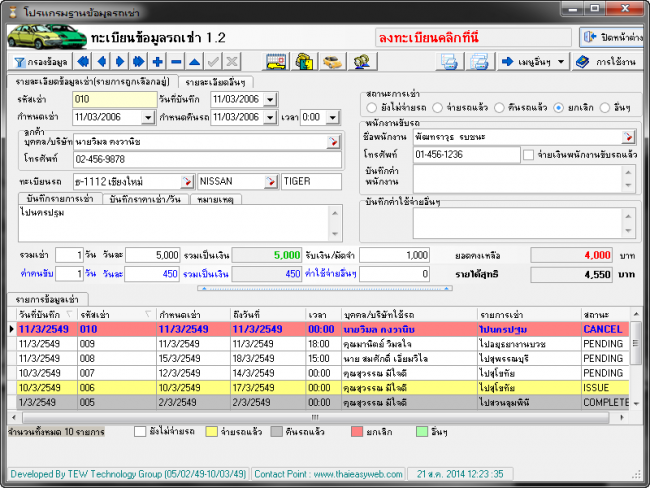Image resolution: width=650 pixels, height=488 pixels.
Task: Click the blue plus add-record icon
Action: coord(158,62)
